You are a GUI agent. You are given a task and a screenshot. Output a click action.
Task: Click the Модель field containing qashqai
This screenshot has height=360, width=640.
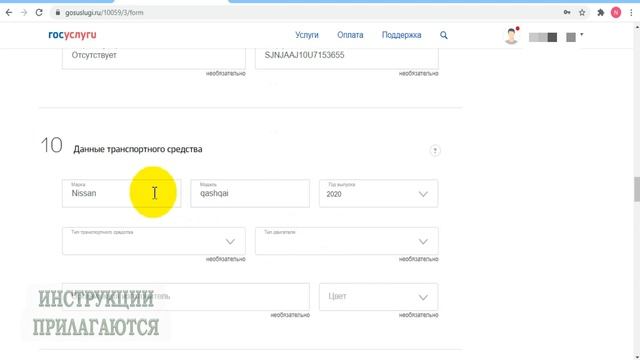coord(250,193)
